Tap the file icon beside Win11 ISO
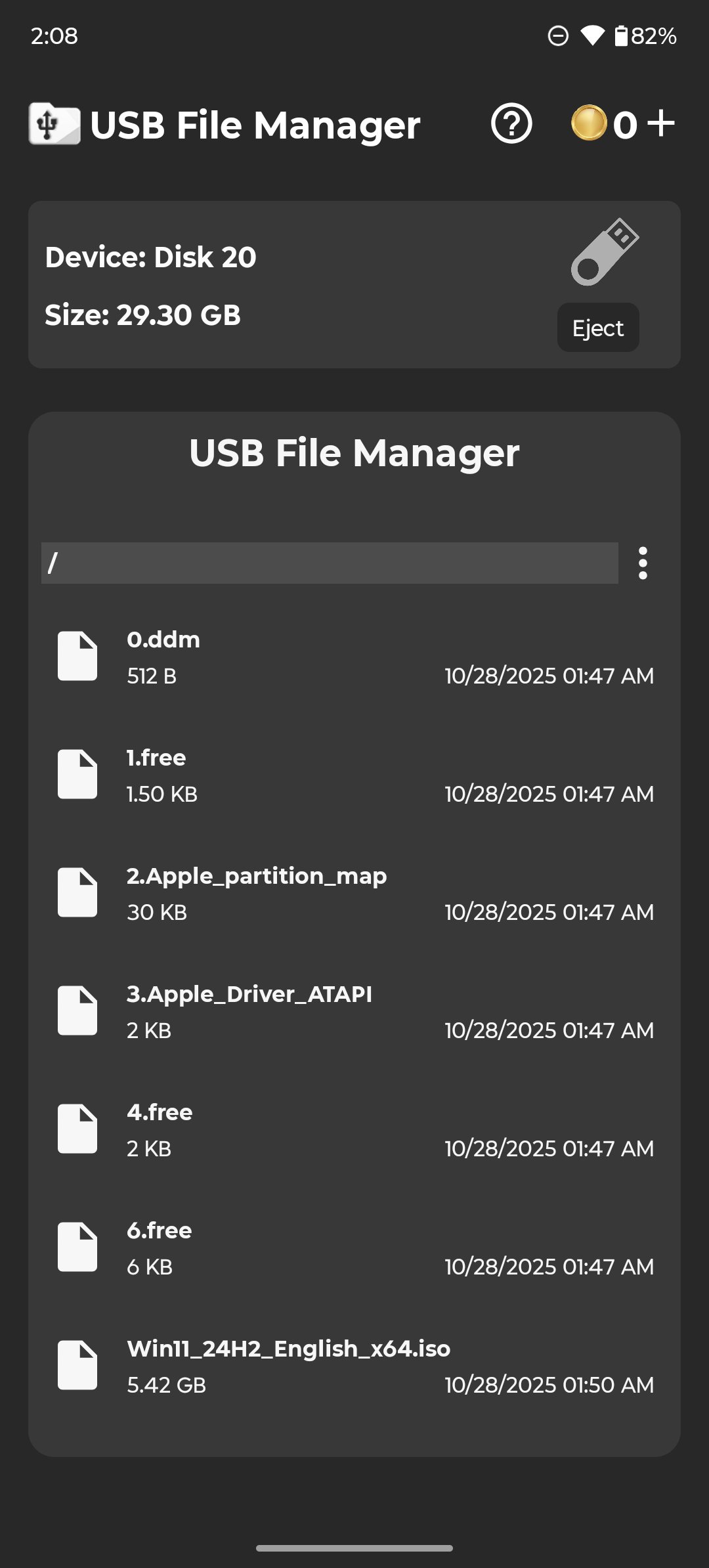 77,1365
